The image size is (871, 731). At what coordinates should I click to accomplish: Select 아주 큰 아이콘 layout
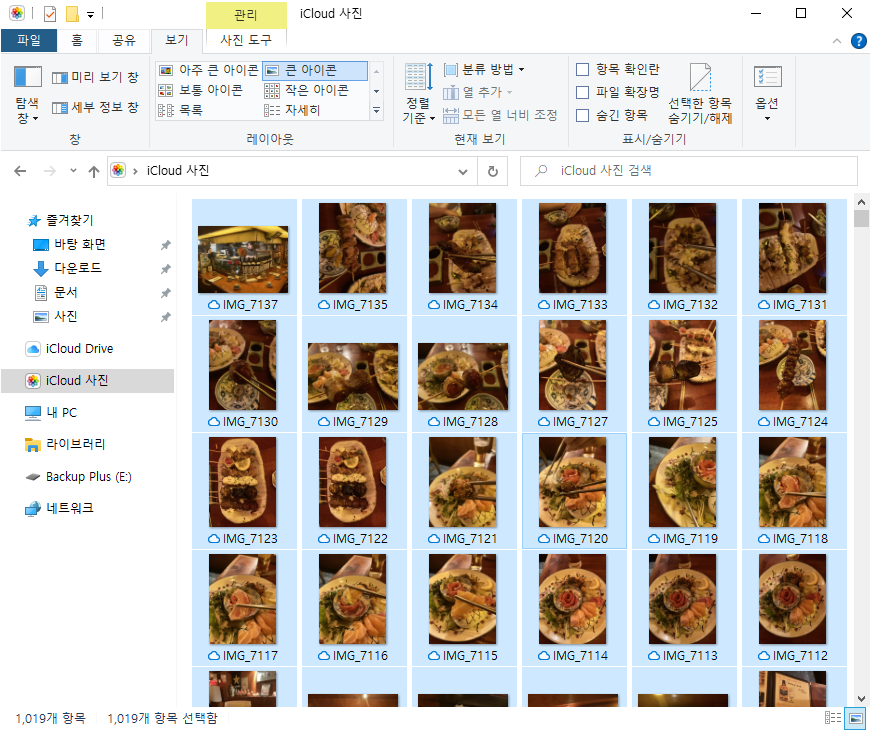(x=208, y=70)
